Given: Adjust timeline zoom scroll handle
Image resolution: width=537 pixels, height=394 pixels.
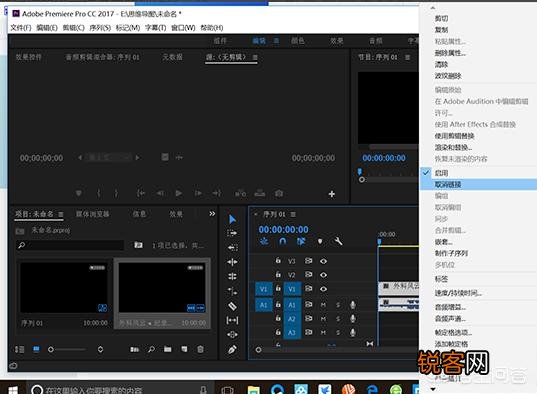Looking at the screenshot, I should pyautogui.click(x=258, y=350).
